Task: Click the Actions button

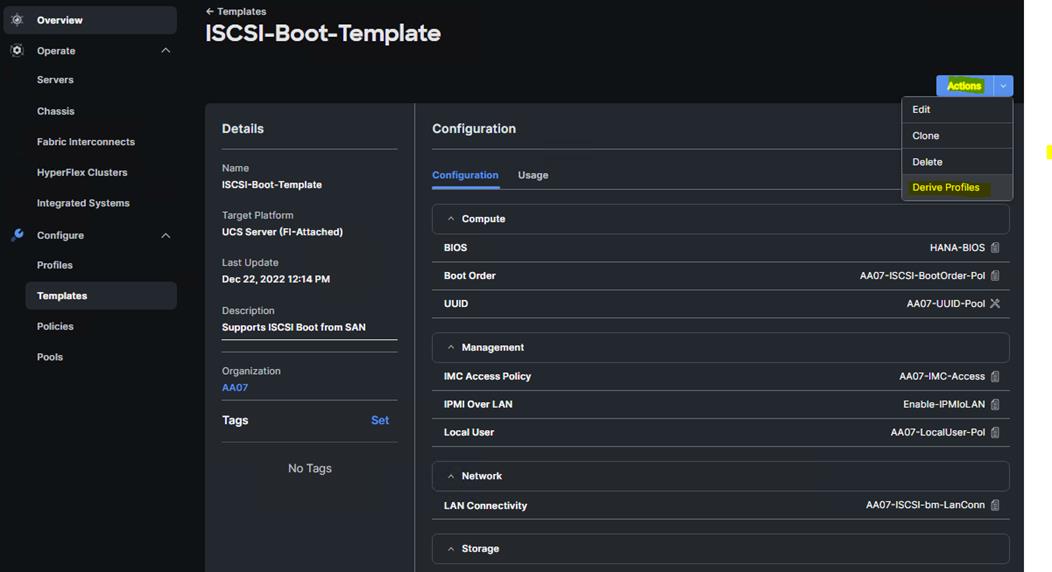Action: (965, 86)
